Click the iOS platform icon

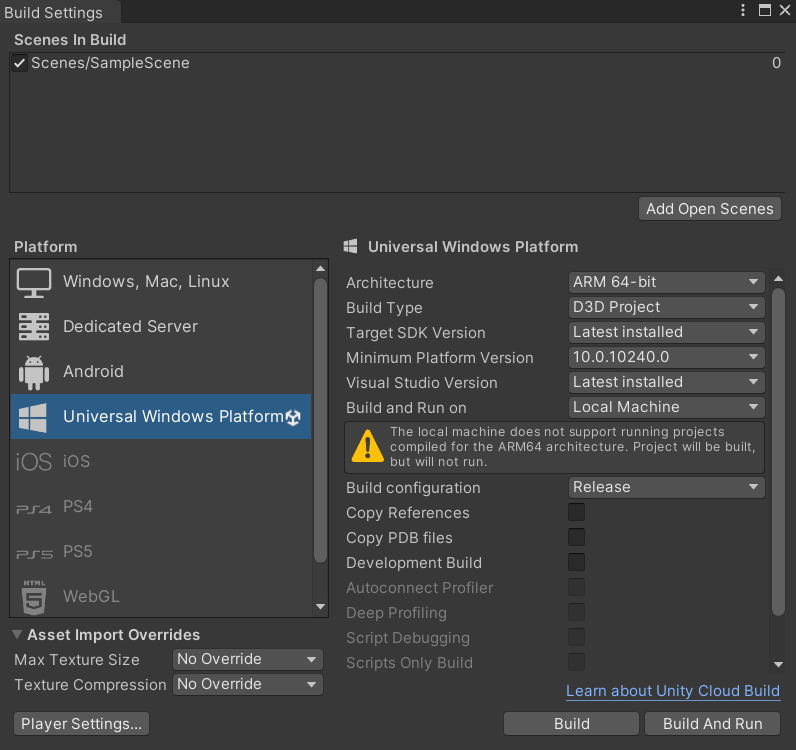(x=34, y=462)
